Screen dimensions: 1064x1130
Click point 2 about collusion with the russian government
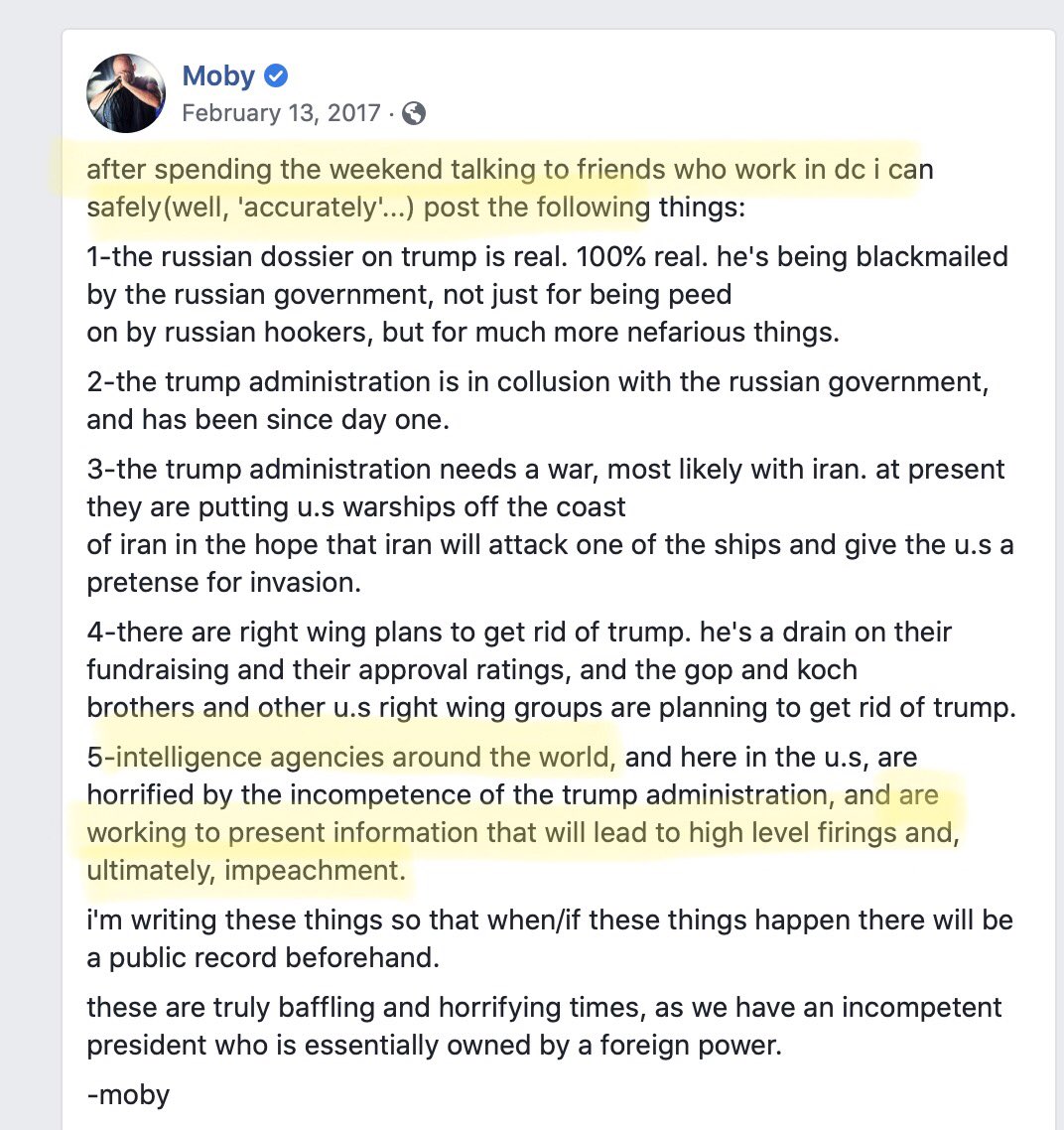click(x=537, y=381)
